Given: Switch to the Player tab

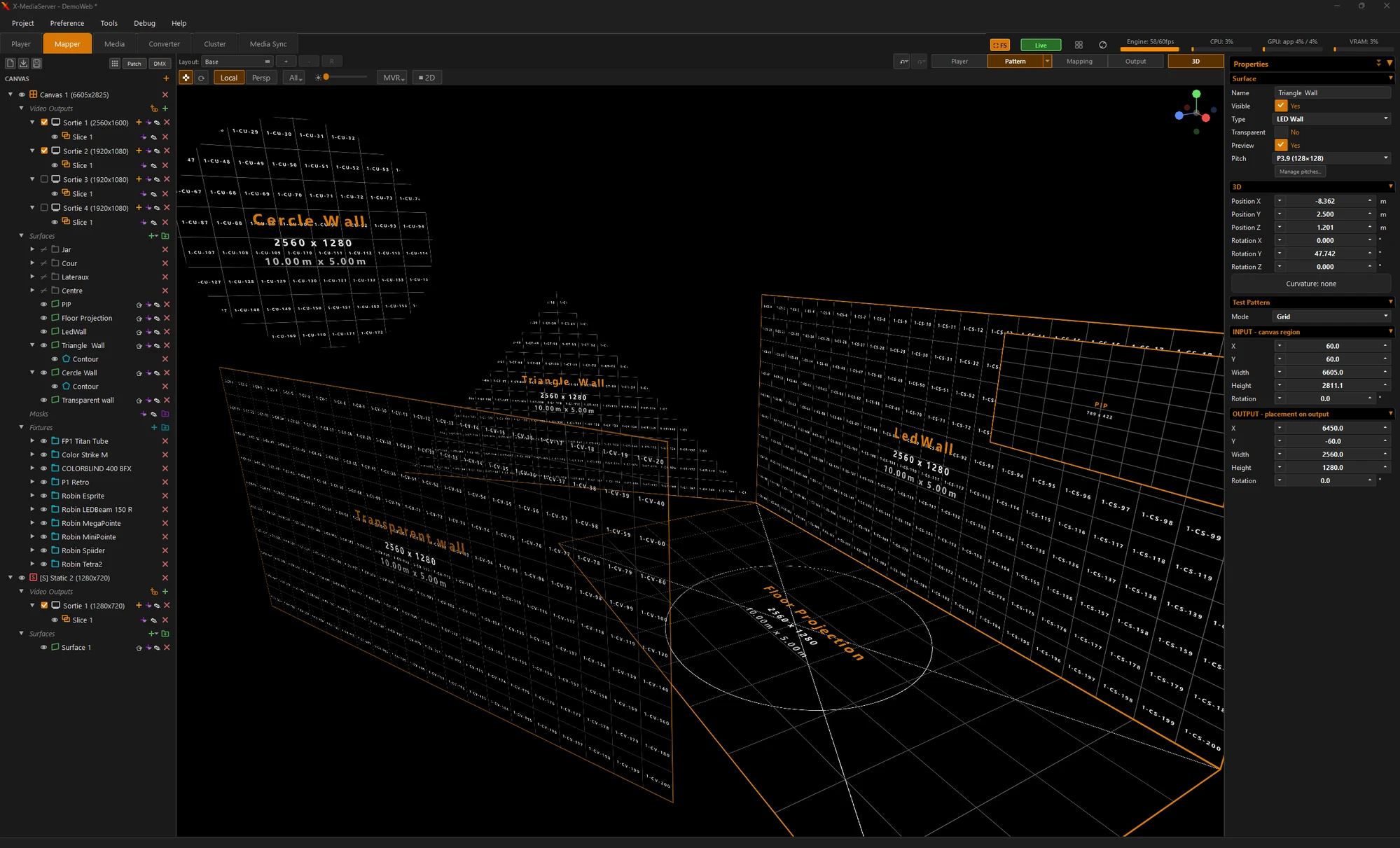Looking at the screenshot, I should (x=21, y=43).
